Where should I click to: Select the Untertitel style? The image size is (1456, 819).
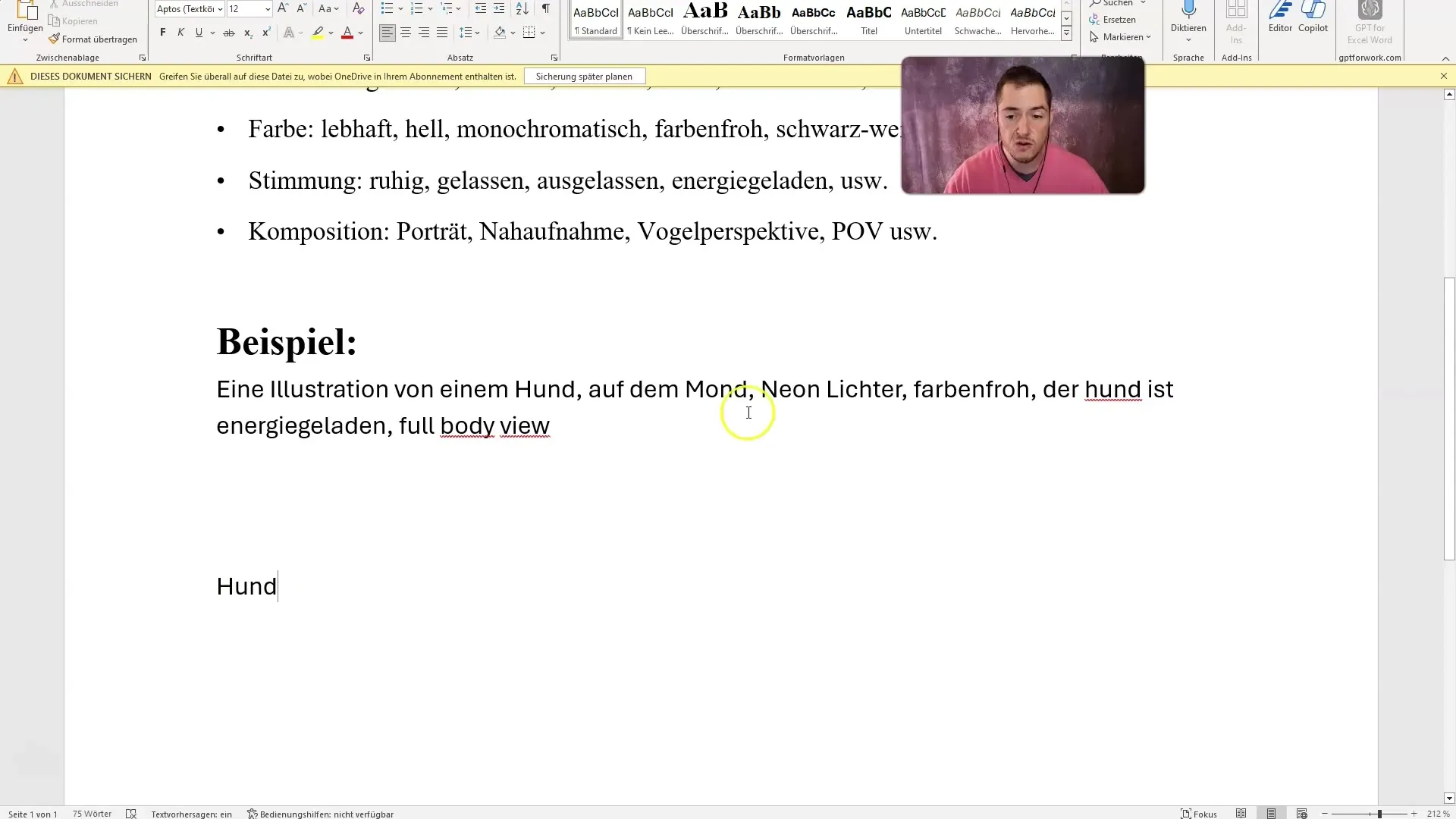923,20
